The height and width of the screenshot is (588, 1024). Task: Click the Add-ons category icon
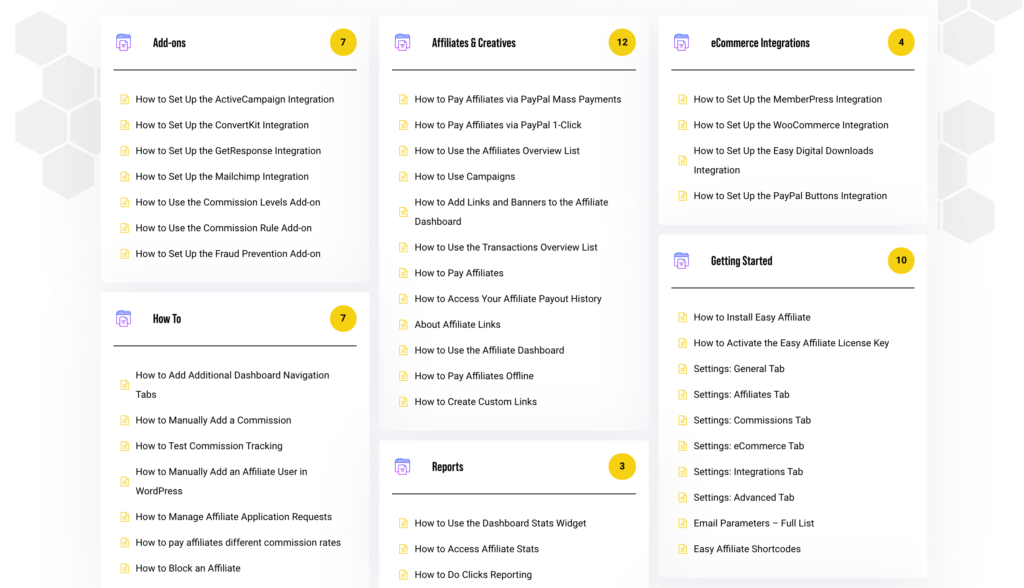click(x=123, y=42)
